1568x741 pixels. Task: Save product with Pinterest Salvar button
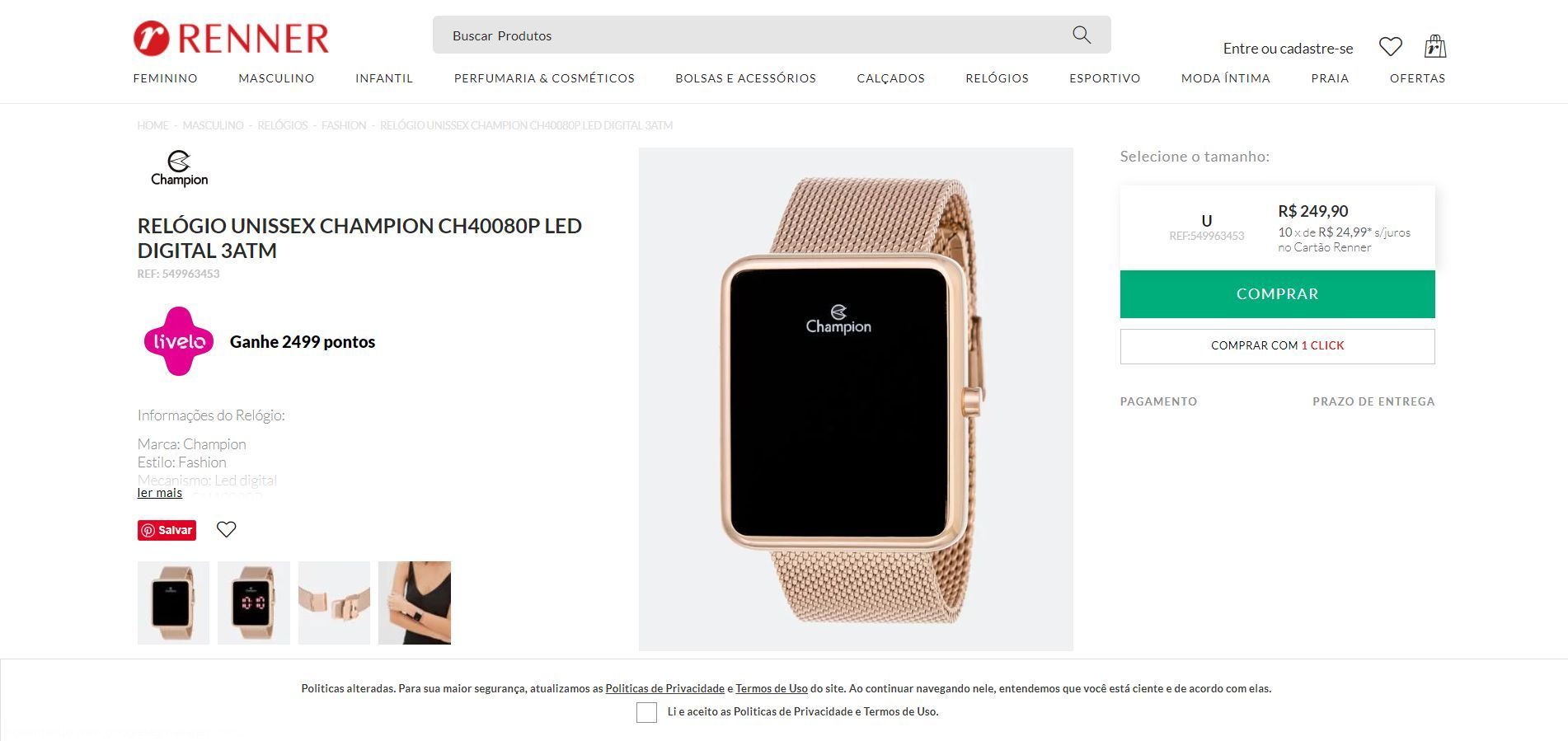tap(167, 530)
